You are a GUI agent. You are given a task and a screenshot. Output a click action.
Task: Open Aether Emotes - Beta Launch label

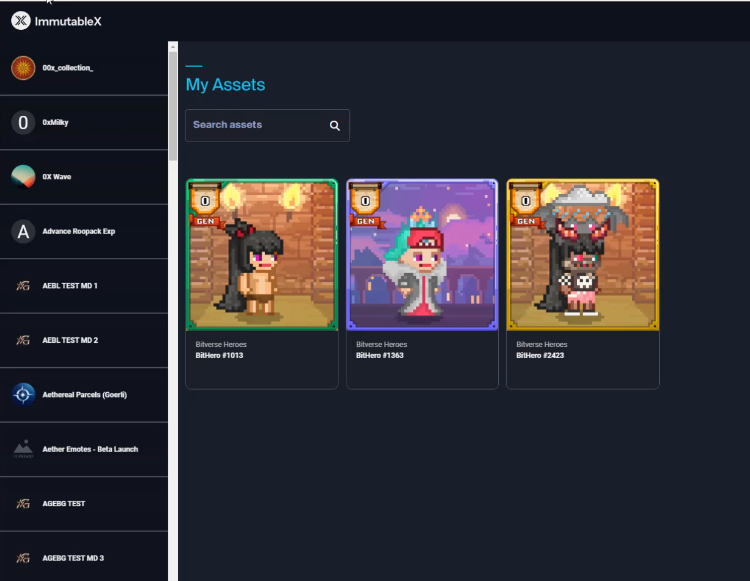[90, 449]
